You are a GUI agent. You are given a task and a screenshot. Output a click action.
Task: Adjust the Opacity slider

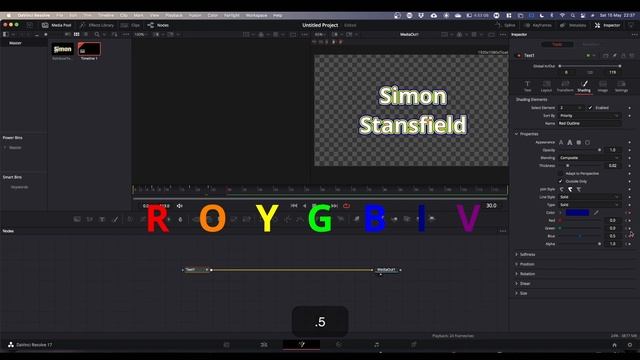click(x=580, y=150)
